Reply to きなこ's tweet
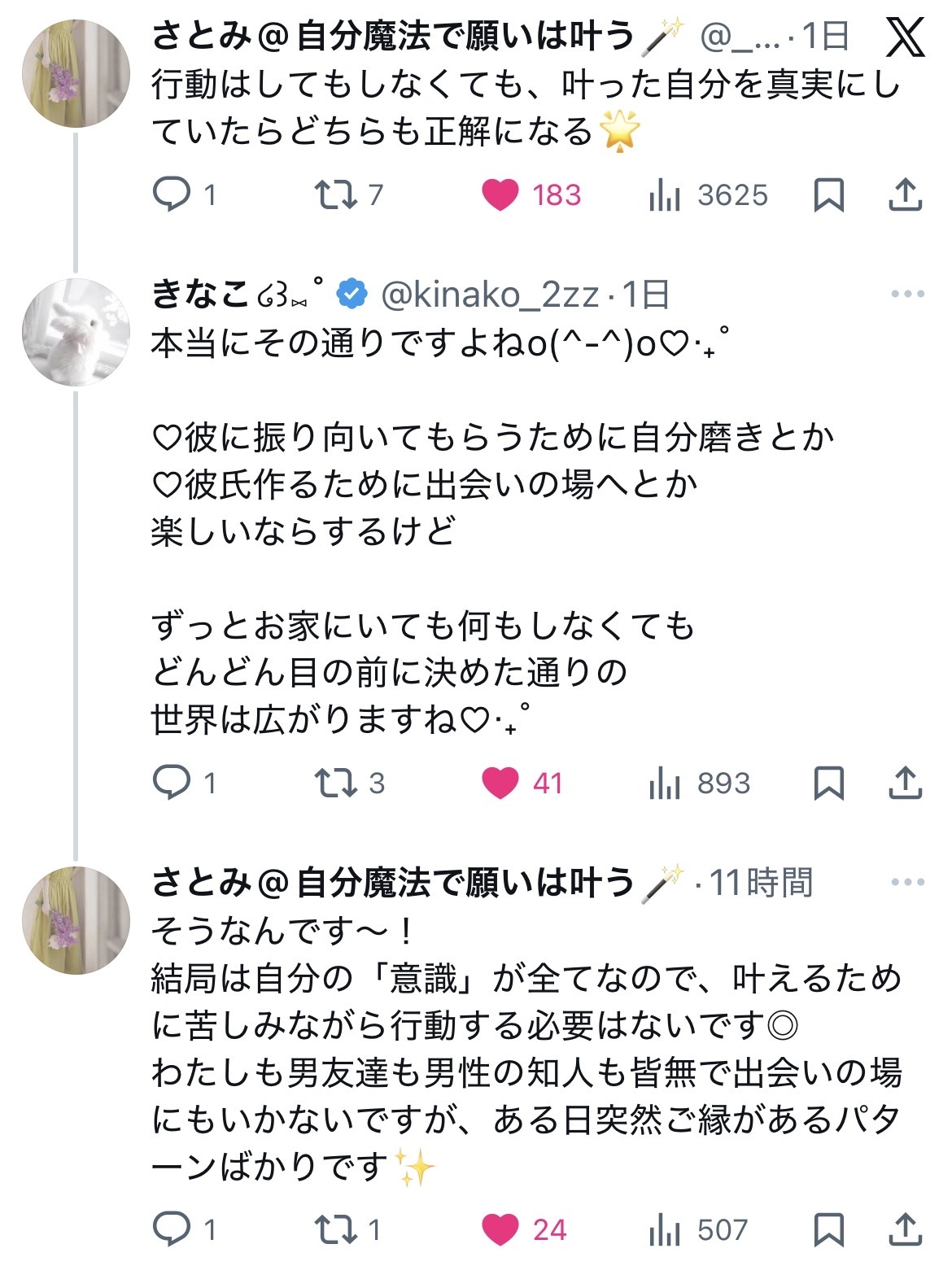This screenshot has width=952, height=1279. click(x=172, y=783)
